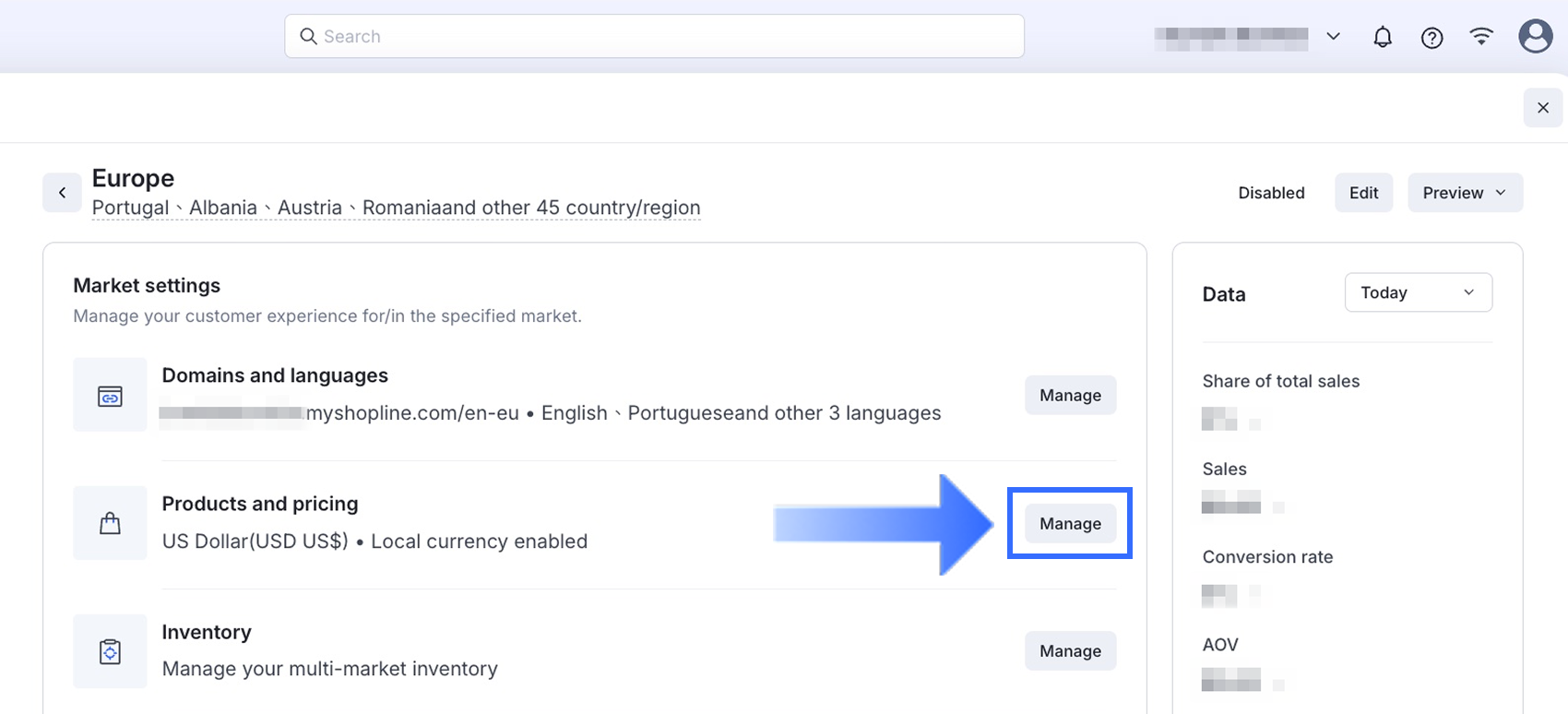Click the Products and pricing bag icon
This screenshot has height=714, width=1568.
pyautogui.click(x=110, y=524)
